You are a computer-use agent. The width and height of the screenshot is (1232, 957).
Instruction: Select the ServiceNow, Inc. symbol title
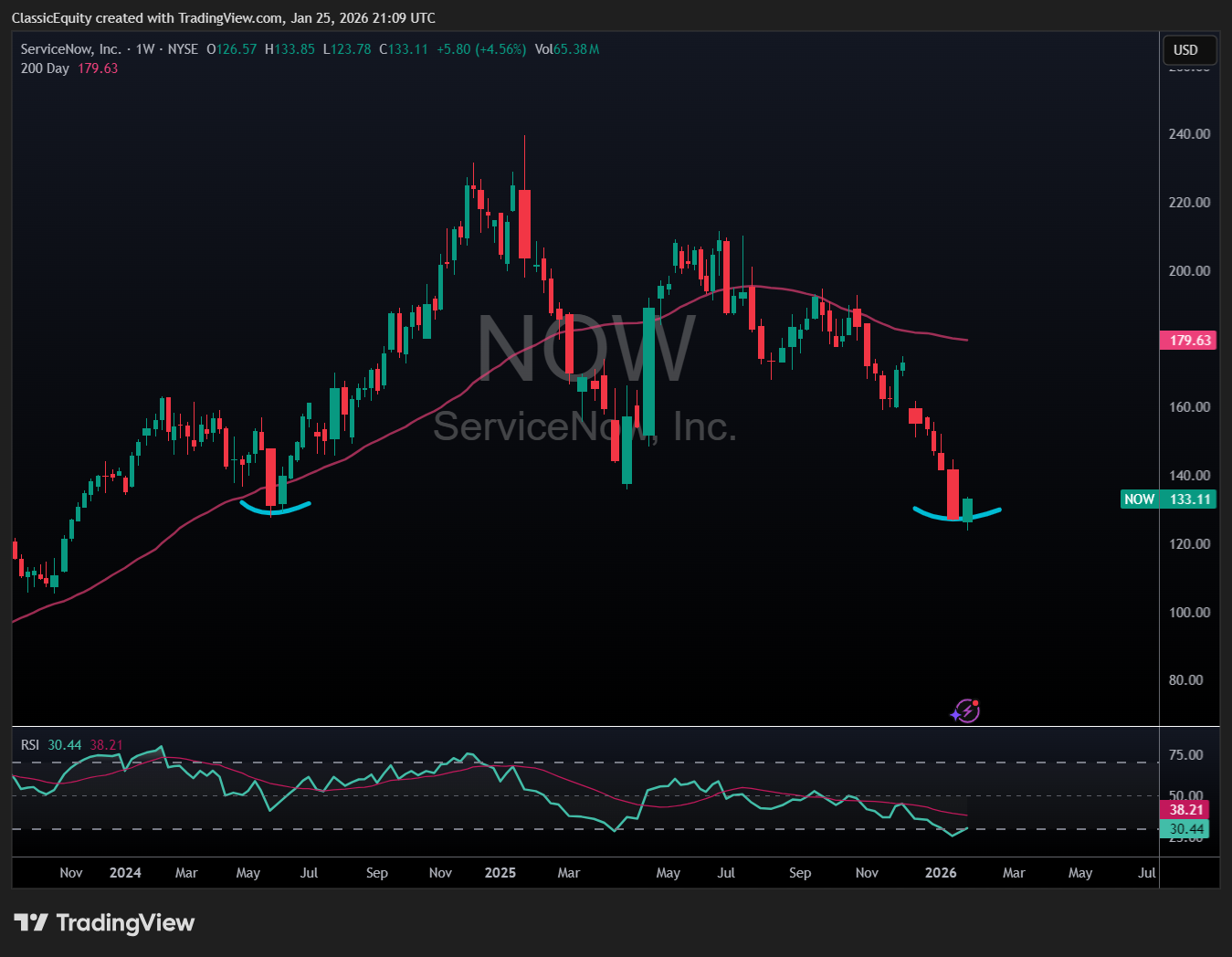(x=70, y=49)
